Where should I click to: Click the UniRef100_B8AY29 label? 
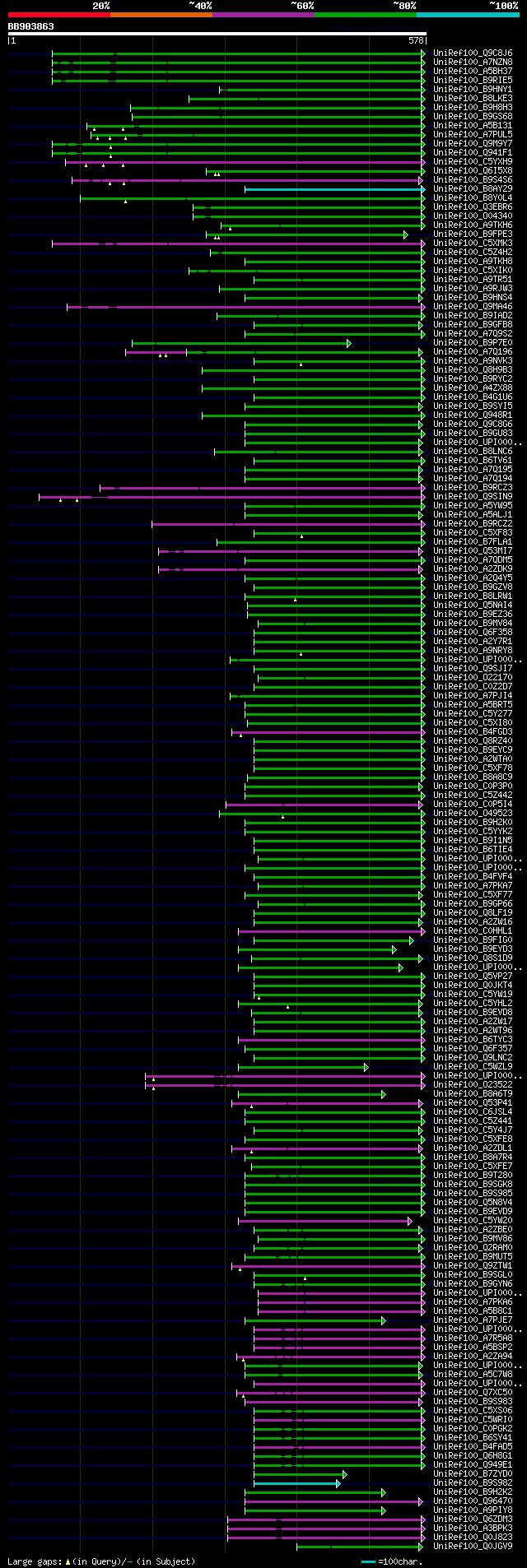pos(473,189)
